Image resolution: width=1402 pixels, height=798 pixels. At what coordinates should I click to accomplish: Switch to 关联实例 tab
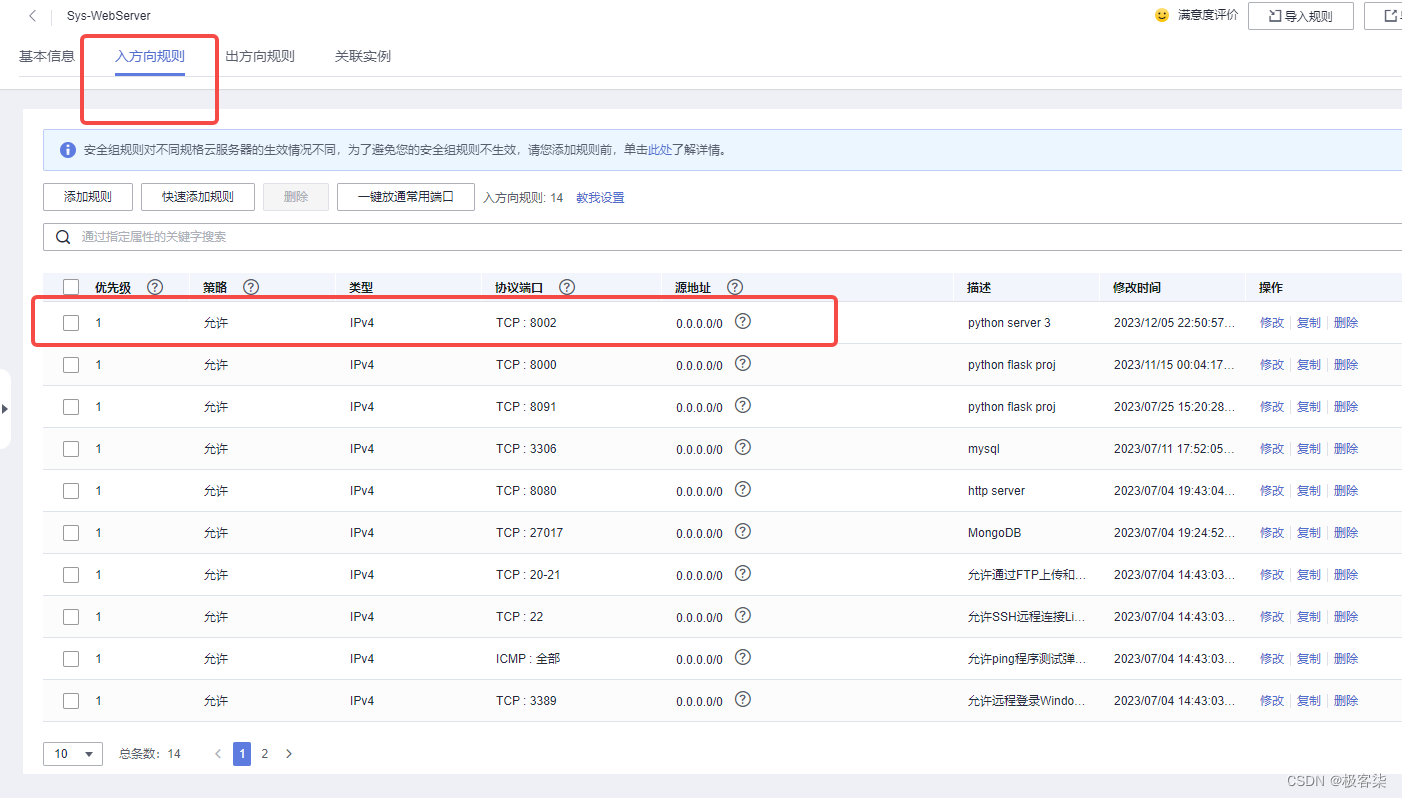(x=363, y=56)
